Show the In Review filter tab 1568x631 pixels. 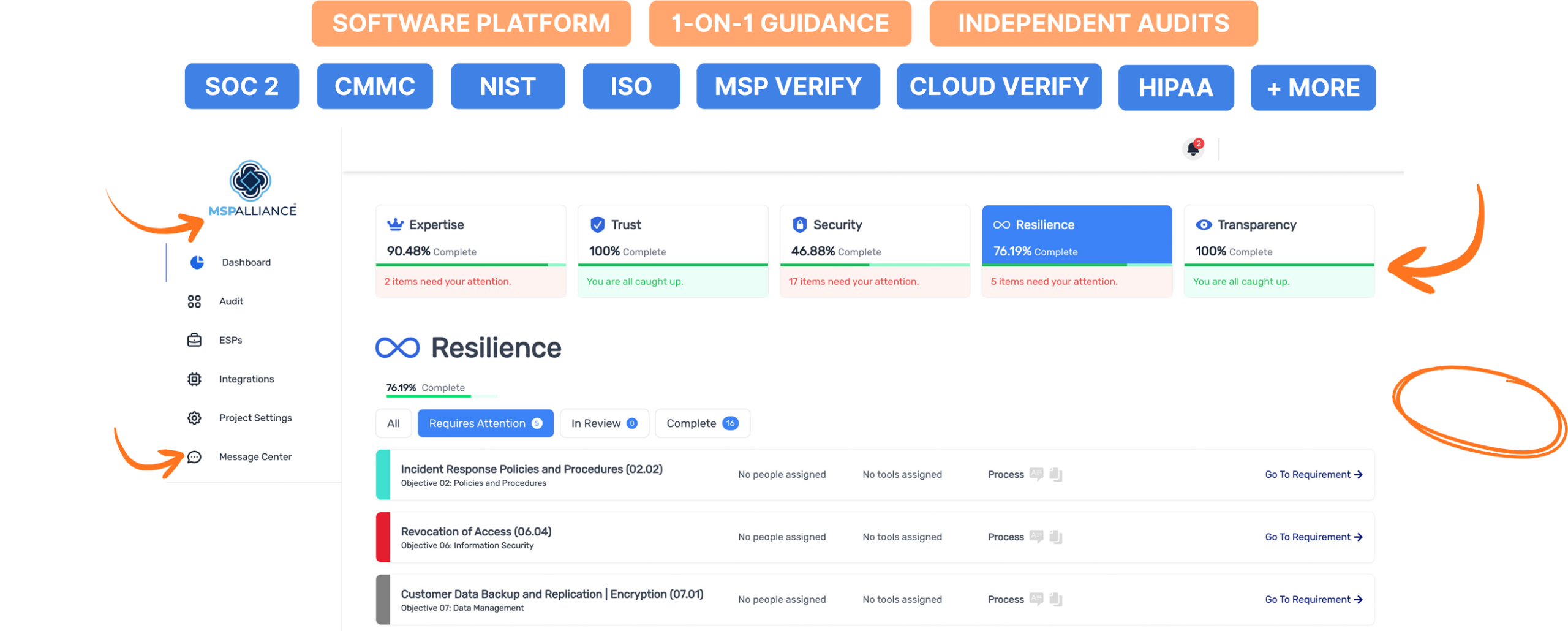(604, 423)
